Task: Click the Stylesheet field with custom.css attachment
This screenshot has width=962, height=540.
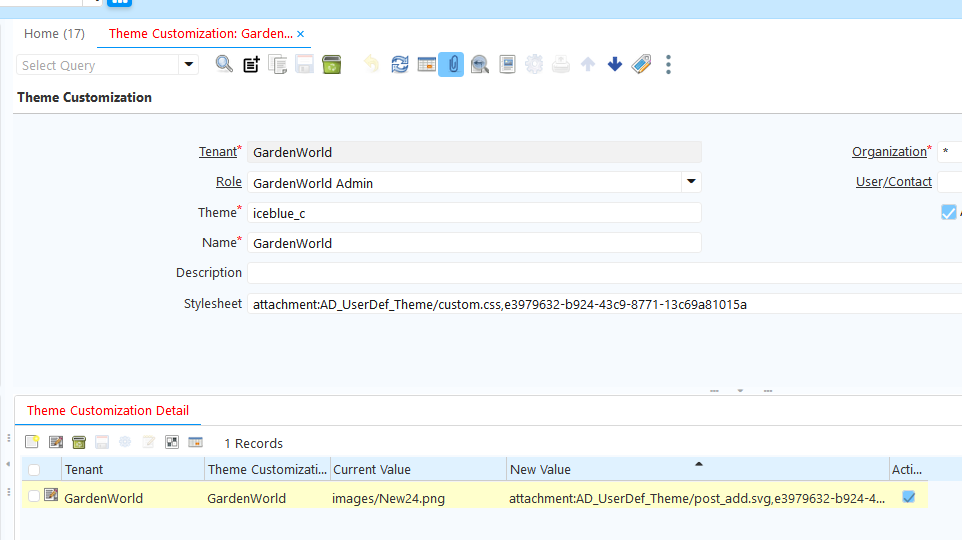Action: (604, 304)
